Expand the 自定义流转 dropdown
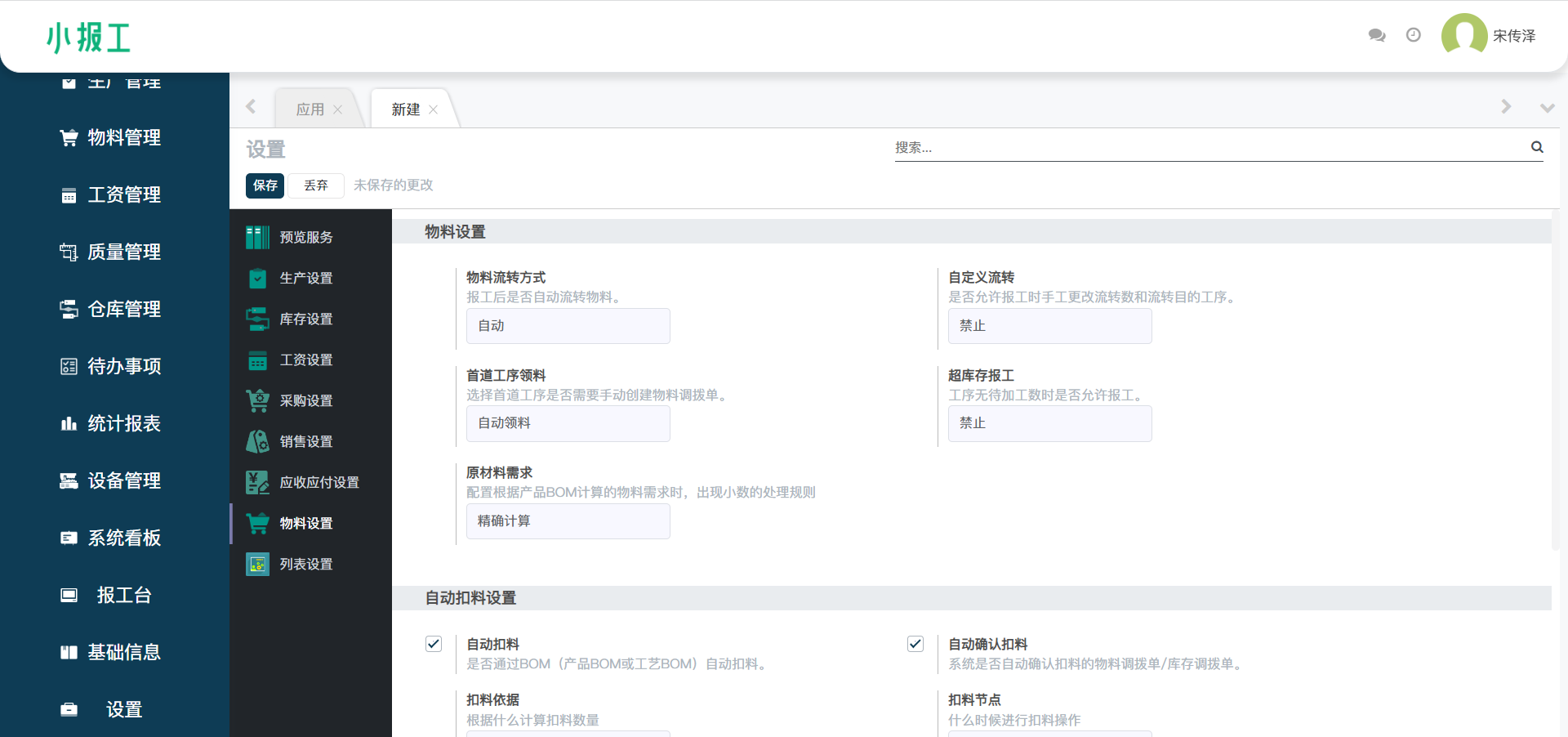This screenshot has height=737, width=1568. tap(1049, 326)
